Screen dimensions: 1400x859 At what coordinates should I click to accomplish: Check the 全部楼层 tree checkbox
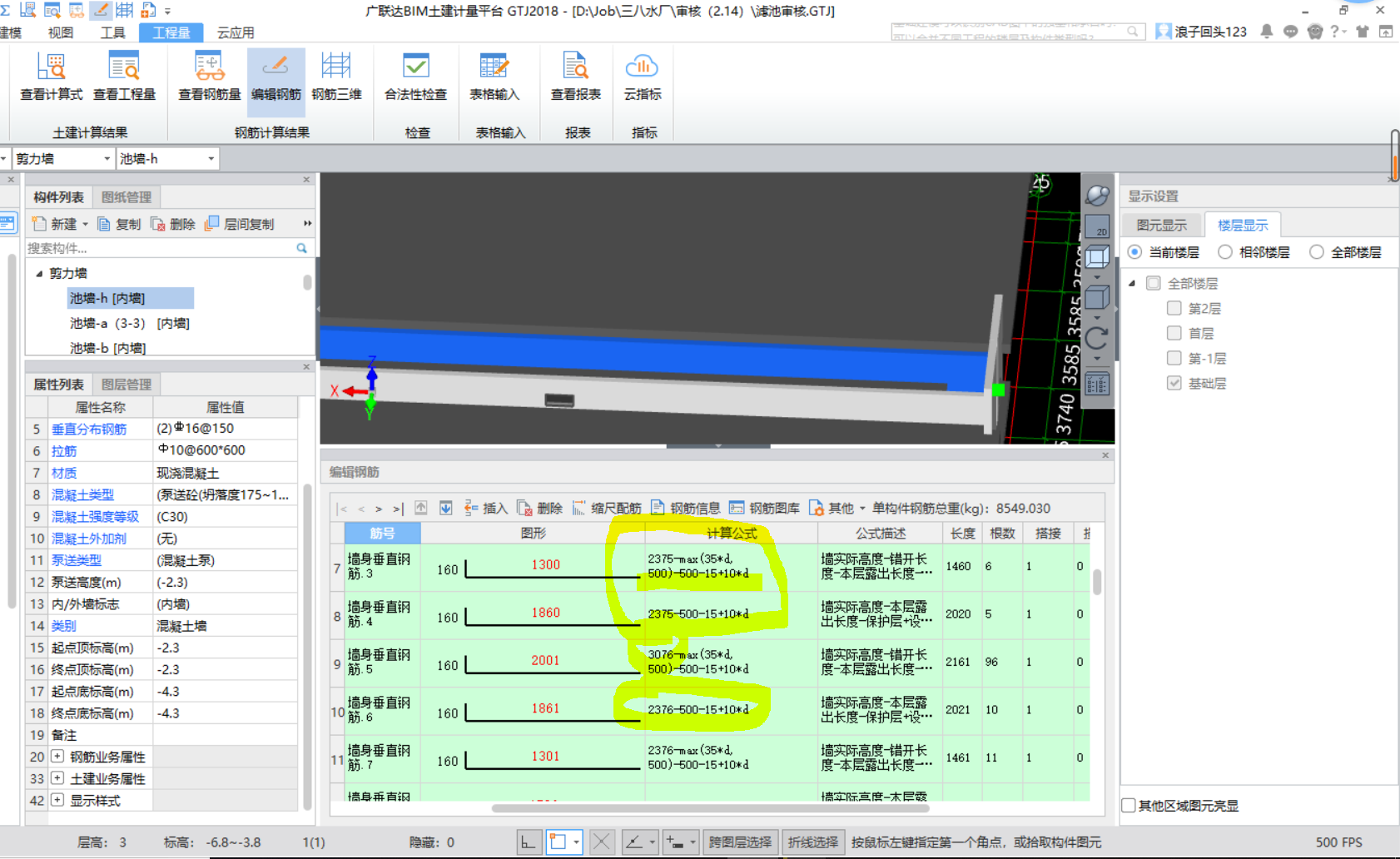1154,283
